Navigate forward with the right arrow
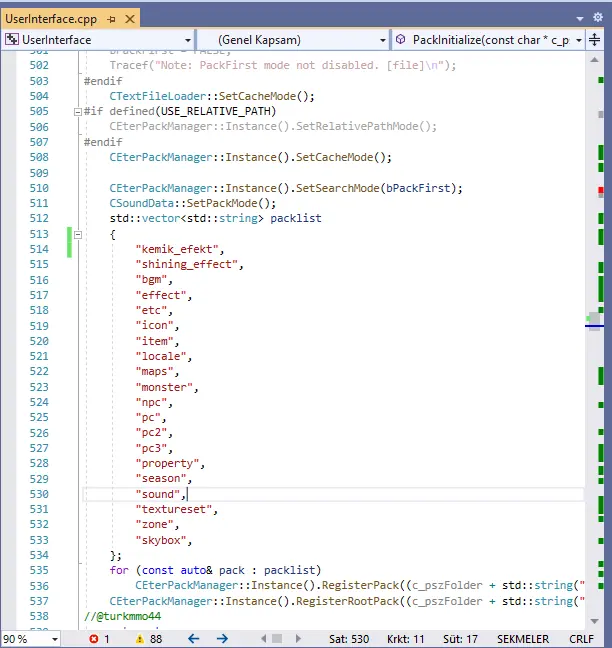 222,639
